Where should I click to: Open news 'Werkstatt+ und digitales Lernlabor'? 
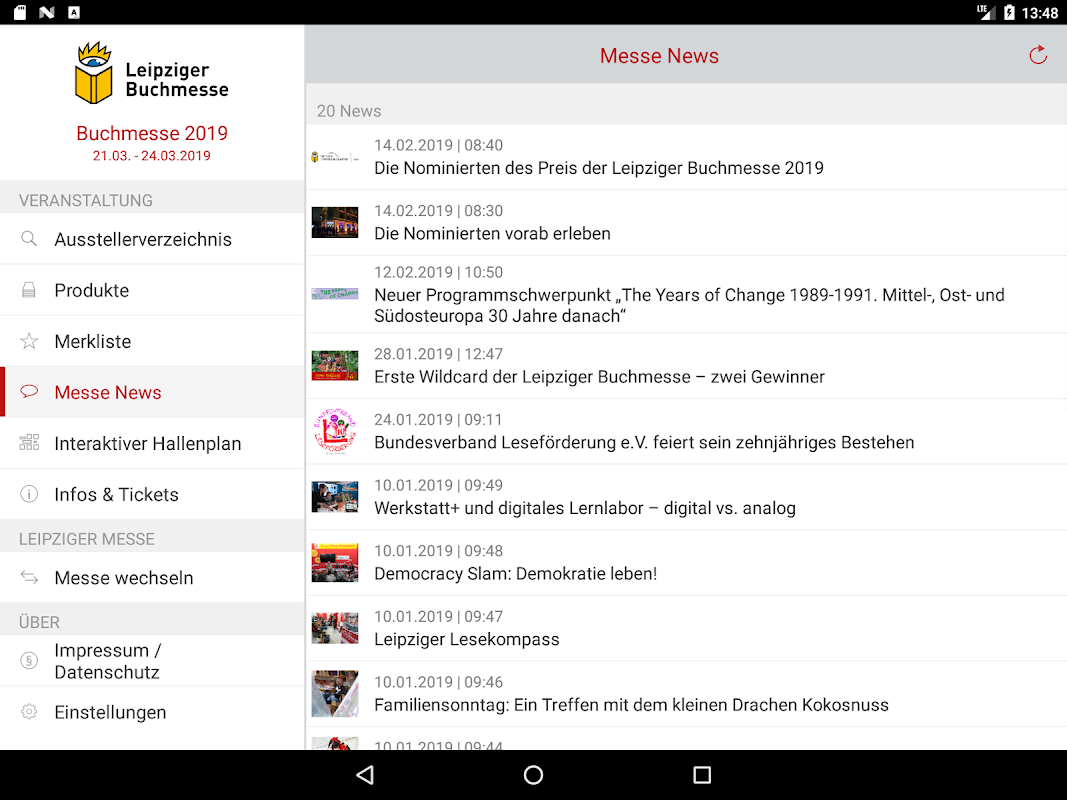(x=686, y=497)
